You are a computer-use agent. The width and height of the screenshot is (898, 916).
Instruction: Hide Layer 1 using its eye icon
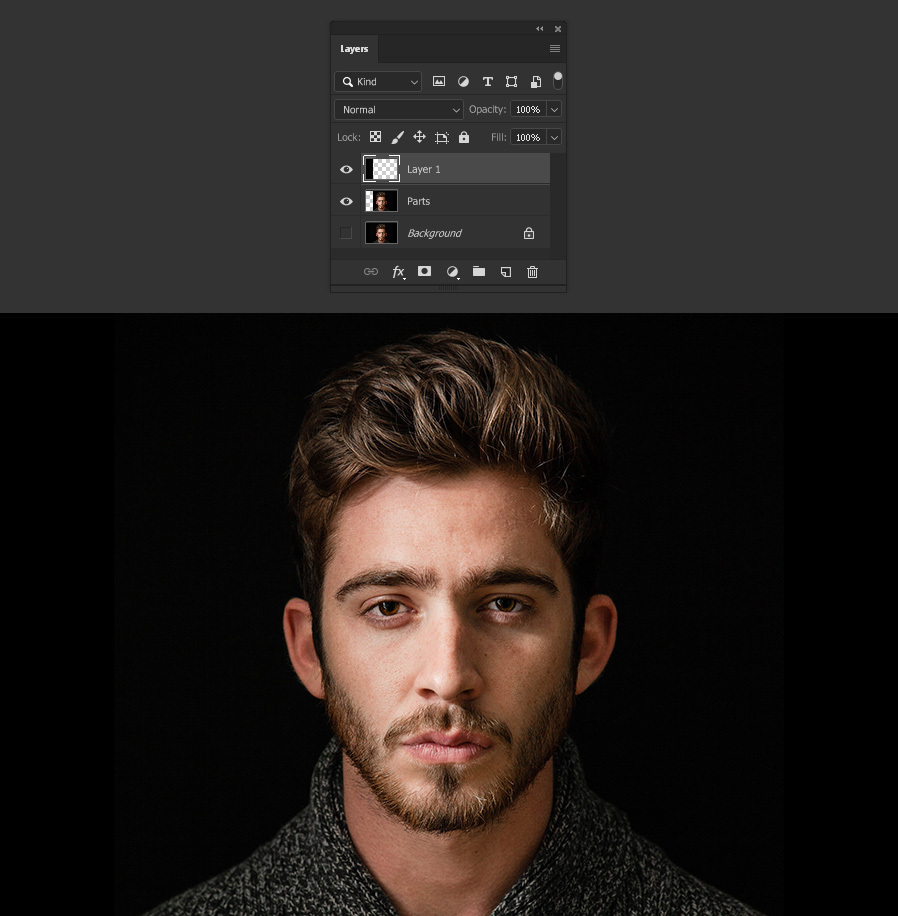(x=346, y=169)
